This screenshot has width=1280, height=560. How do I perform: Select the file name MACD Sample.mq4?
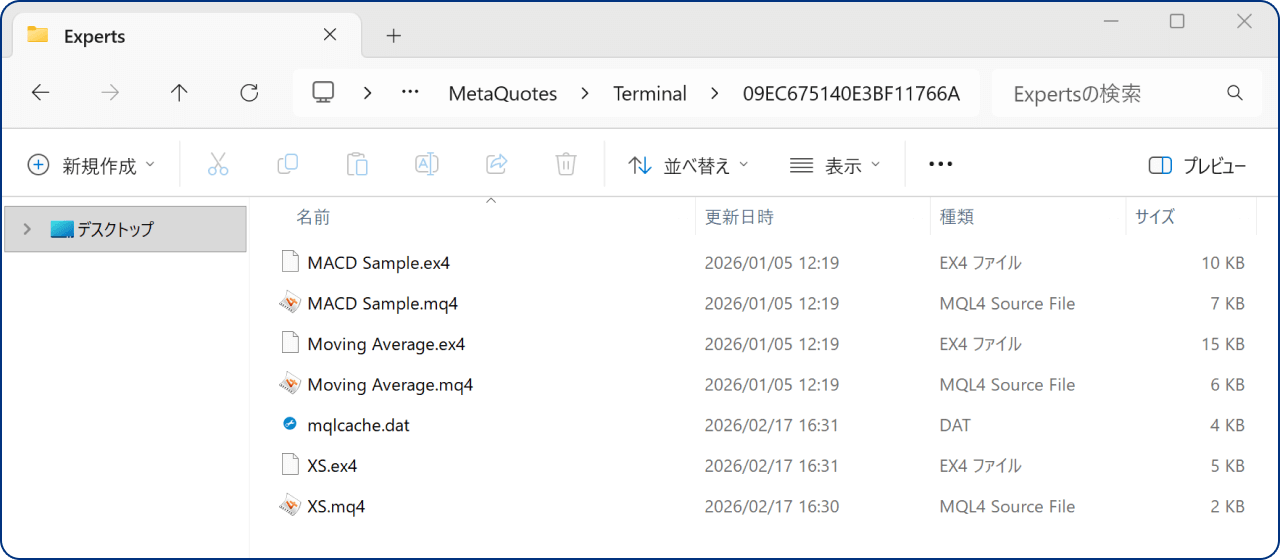[x=383, y=303]
